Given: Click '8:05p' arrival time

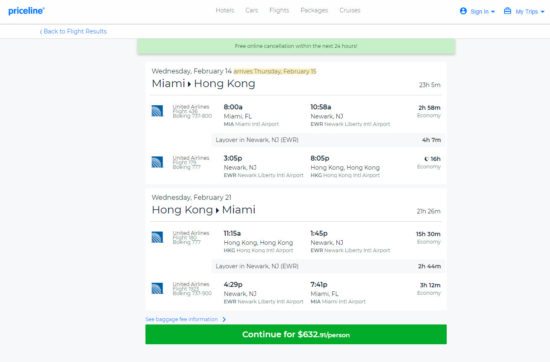Looking at the screenshot, I should pos(320,158).
